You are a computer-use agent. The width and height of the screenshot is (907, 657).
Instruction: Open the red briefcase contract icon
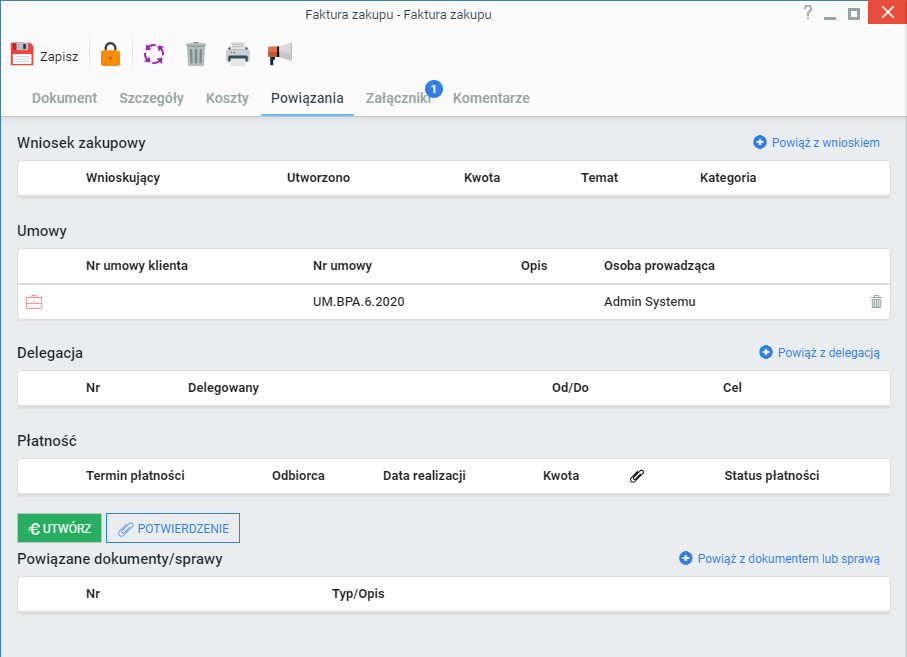click(x=34, y=302)
